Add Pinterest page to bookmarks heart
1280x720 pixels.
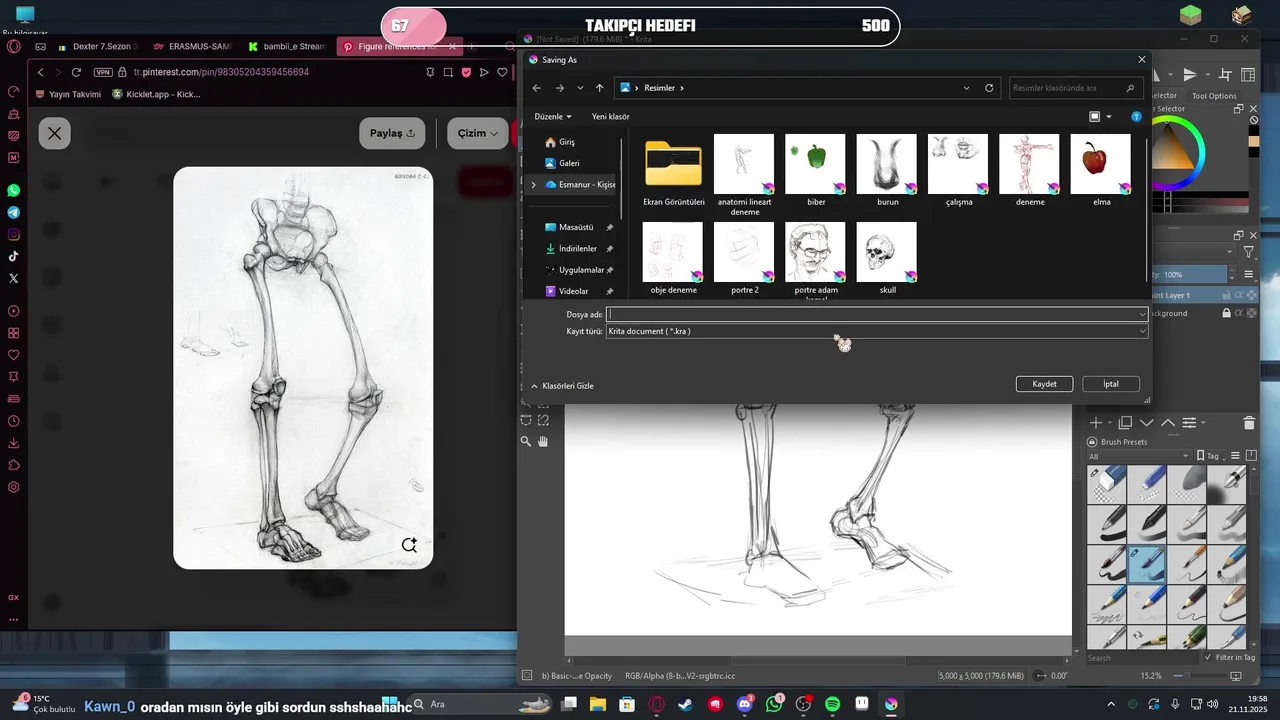502,72
